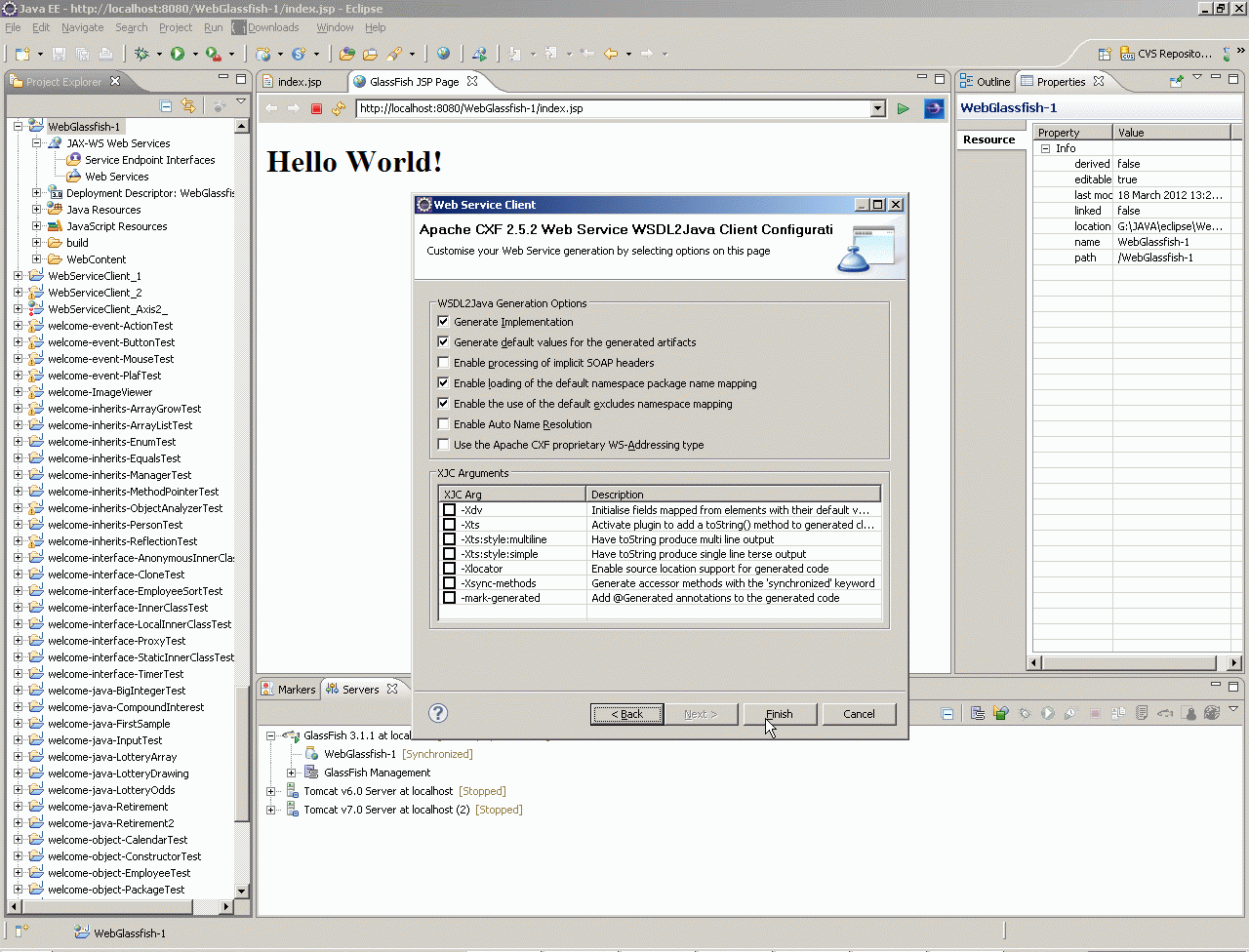Switch to the Outline tab

click(986, 82)
